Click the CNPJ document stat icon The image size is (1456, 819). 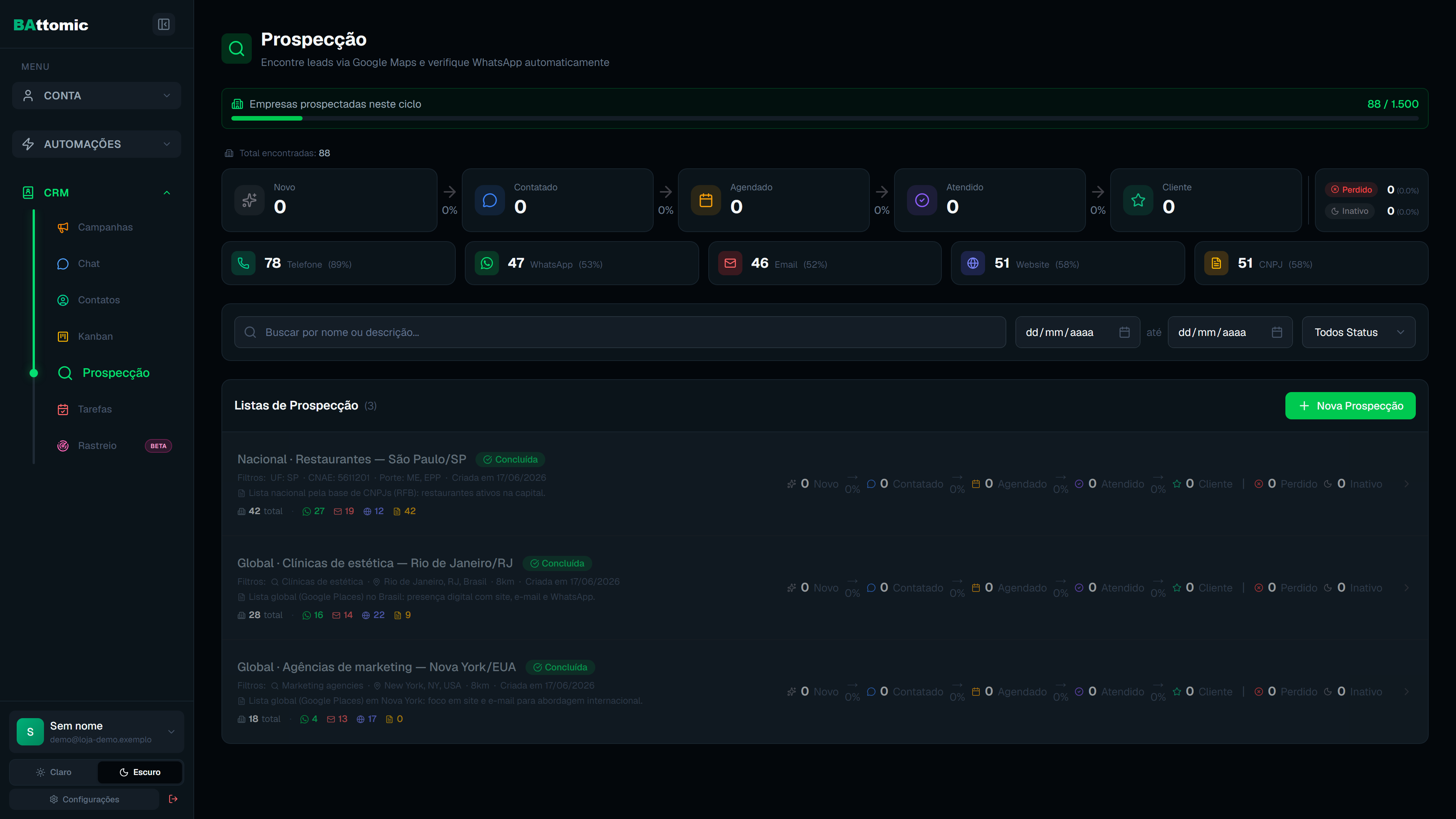[1216, 264]
